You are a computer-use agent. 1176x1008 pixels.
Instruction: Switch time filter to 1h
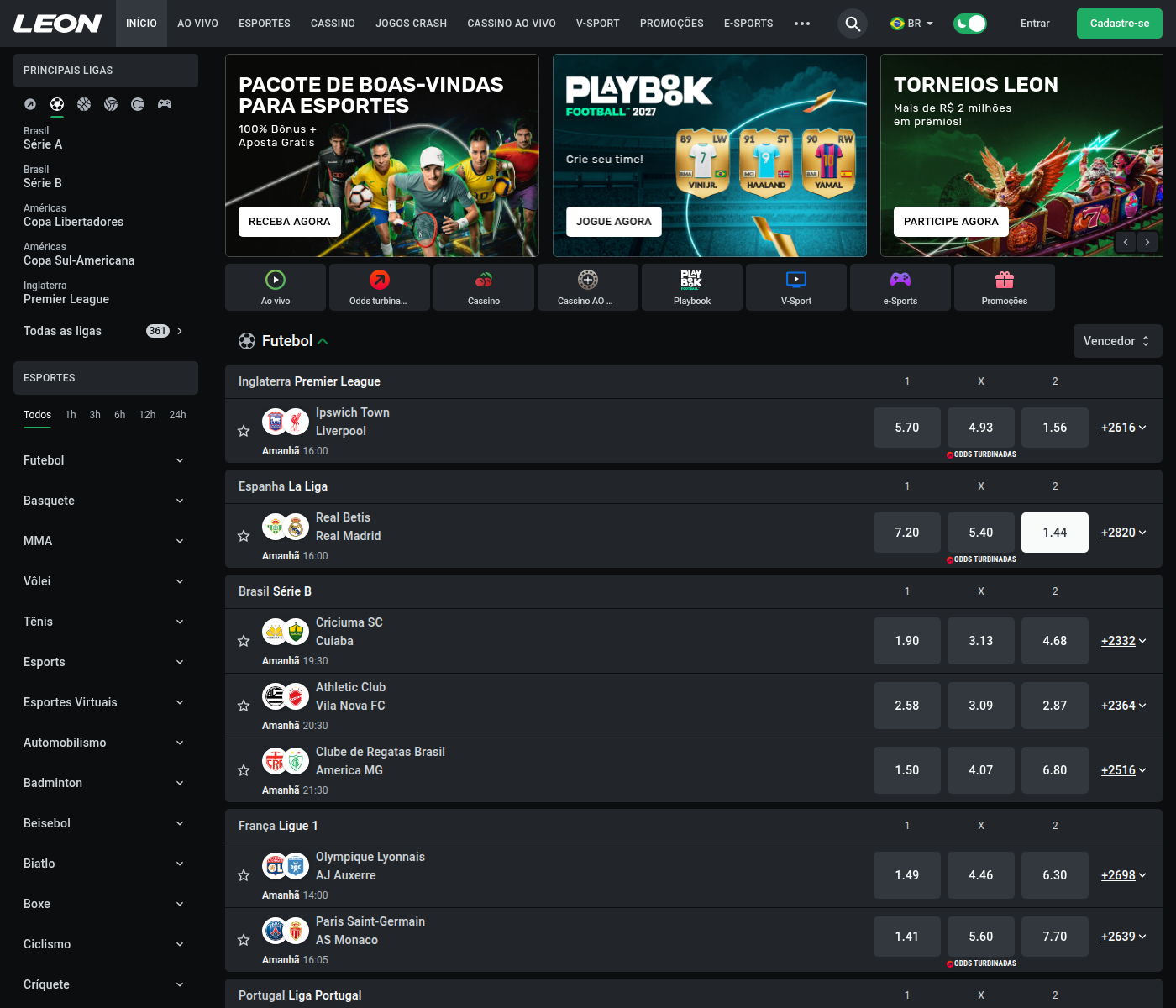71,415
